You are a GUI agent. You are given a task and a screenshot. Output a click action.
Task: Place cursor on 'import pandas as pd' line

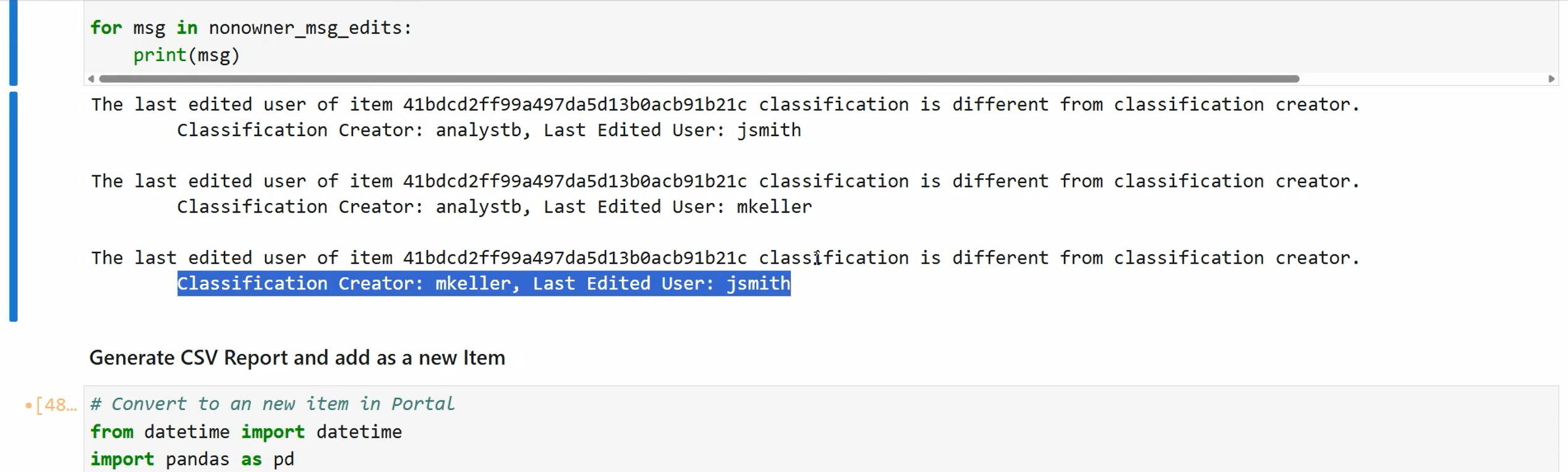click(x=192, y=459)
